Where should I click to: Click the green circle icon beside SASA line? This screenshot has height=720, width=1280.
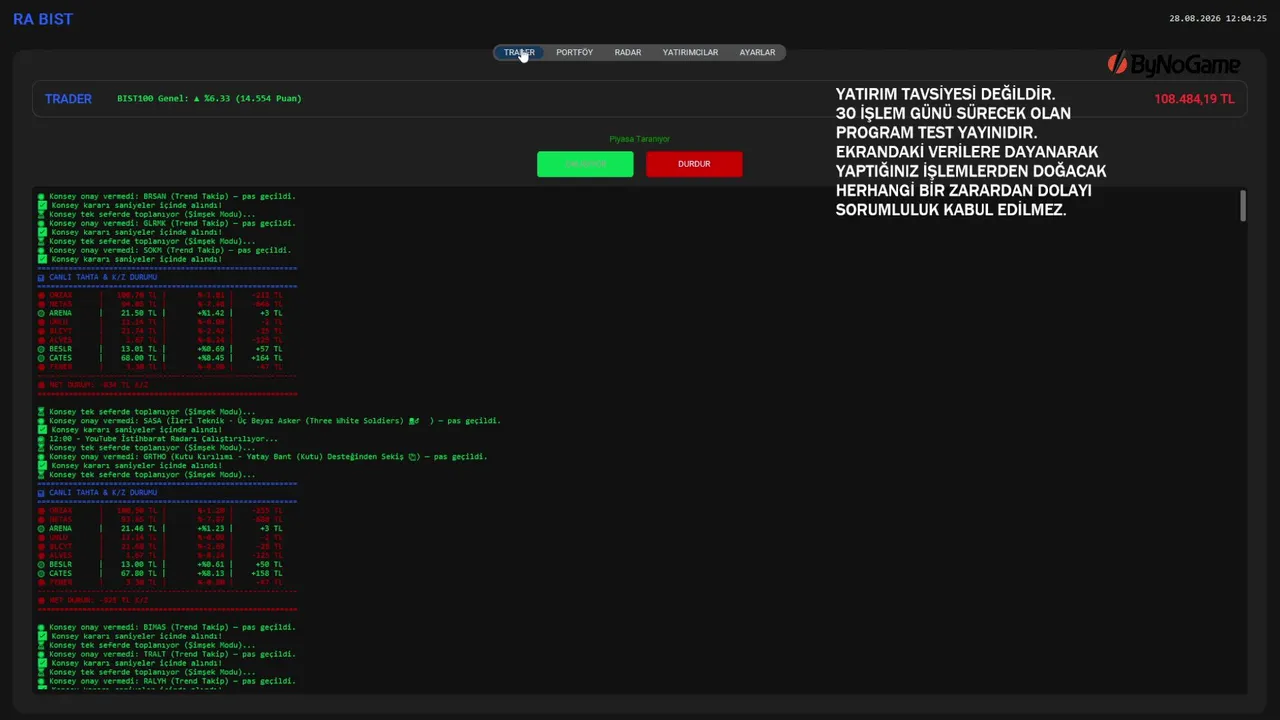(x=41, y=421)
